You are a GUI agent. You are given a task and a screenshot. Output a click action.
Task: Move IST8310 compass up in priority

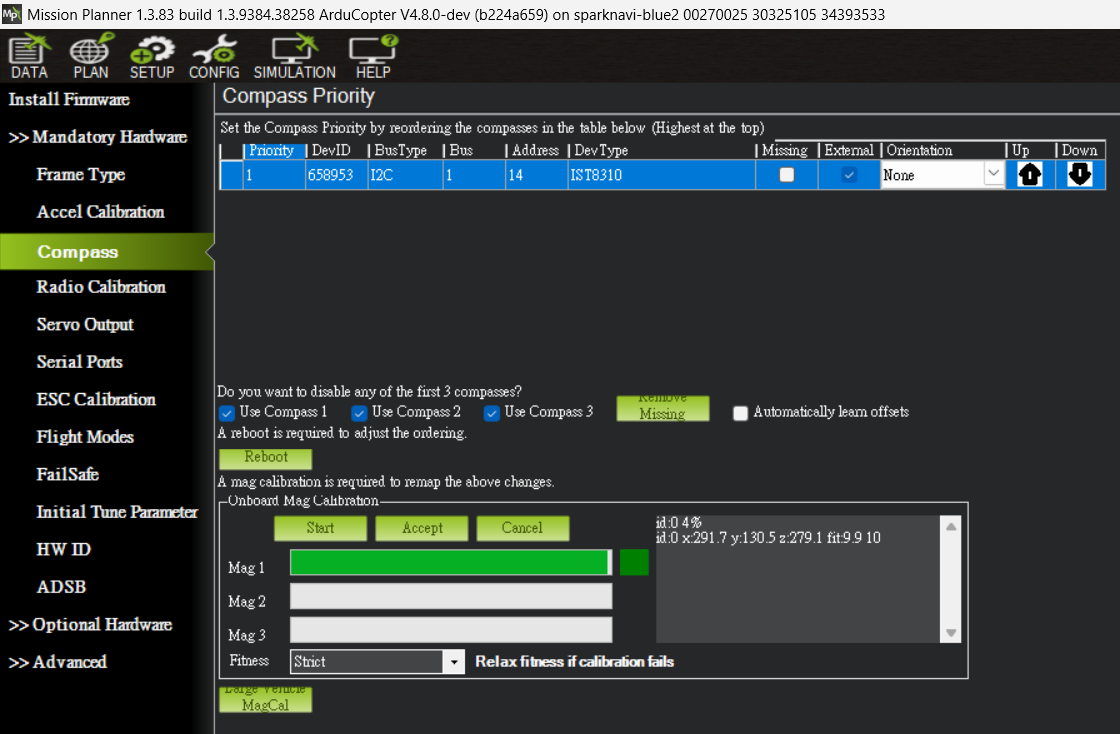tap(1029, 175)
